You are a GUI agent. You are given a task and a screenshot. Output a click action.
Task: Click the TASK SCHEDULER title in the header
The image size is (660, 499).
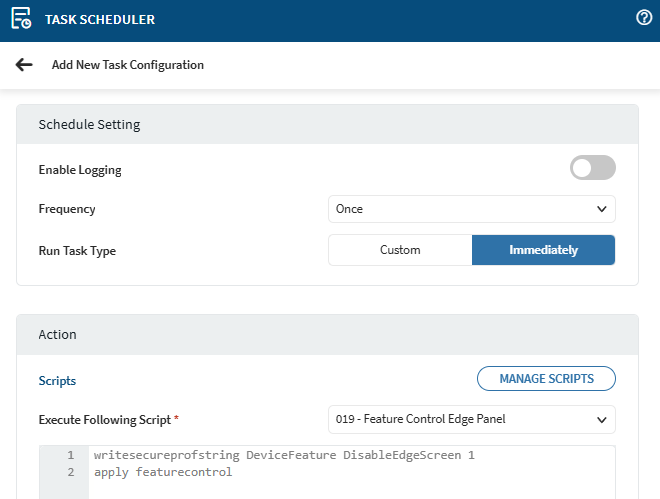coord(100,20)
